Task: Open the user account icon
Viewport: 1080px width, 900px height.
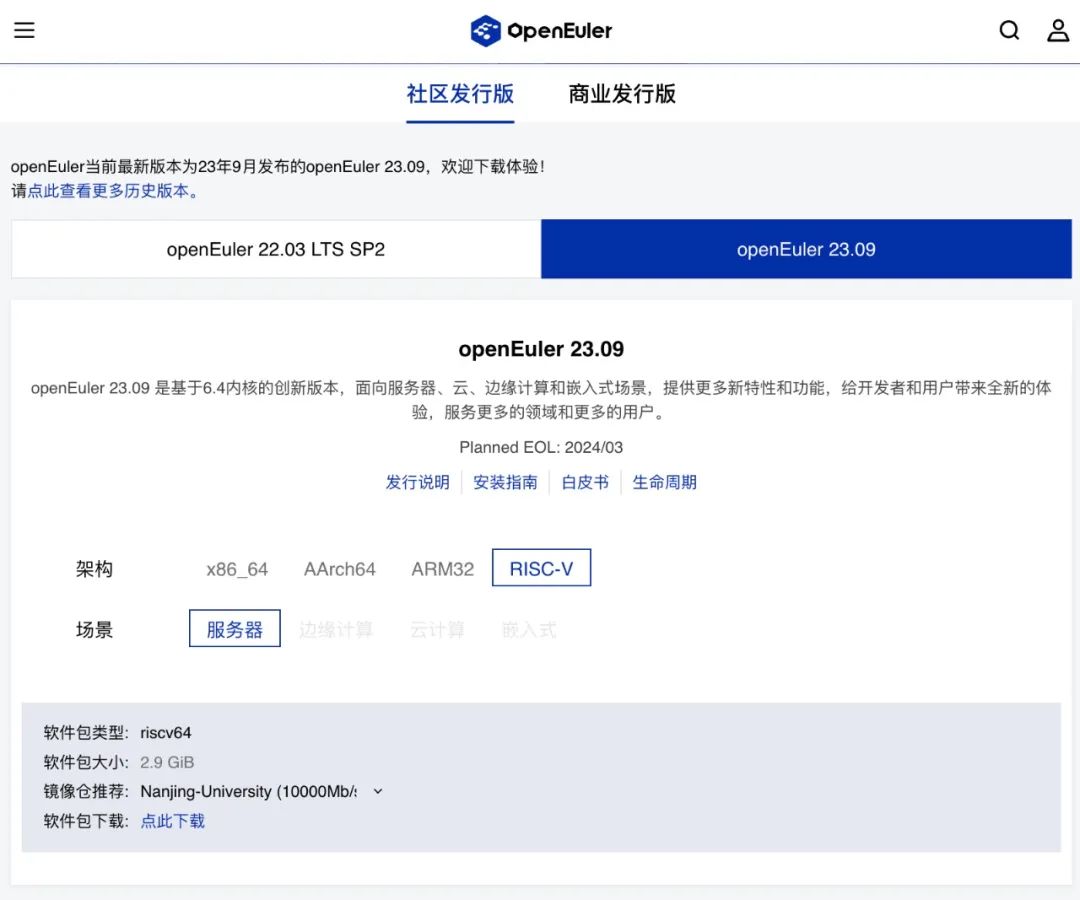Action: coord(1058,30)
